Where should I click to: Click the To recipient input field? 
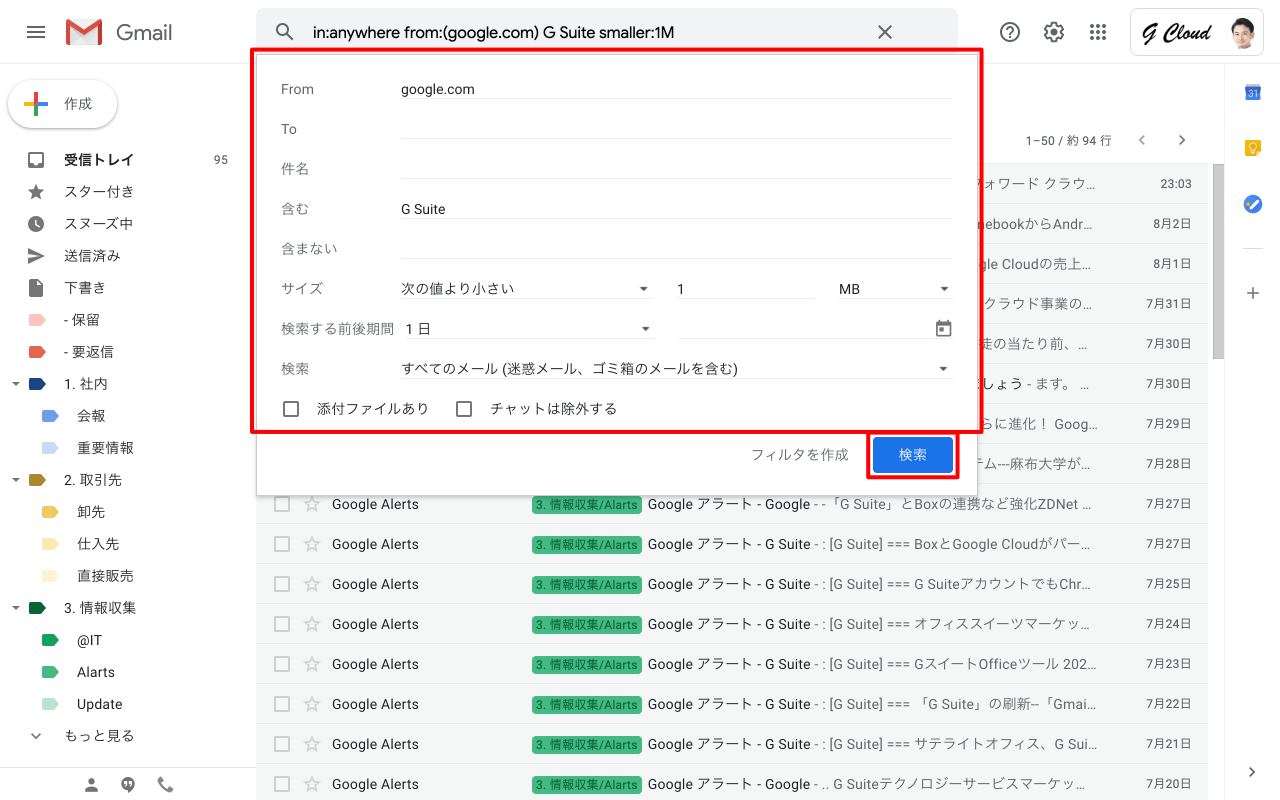[676, 129]
